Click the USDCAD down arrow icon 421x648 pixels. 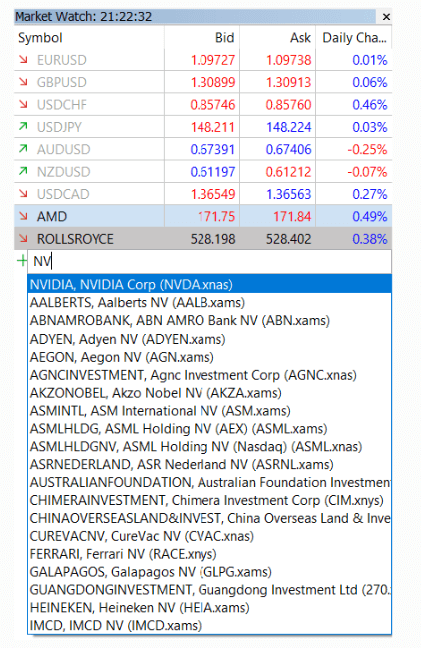tap(23, 193)
